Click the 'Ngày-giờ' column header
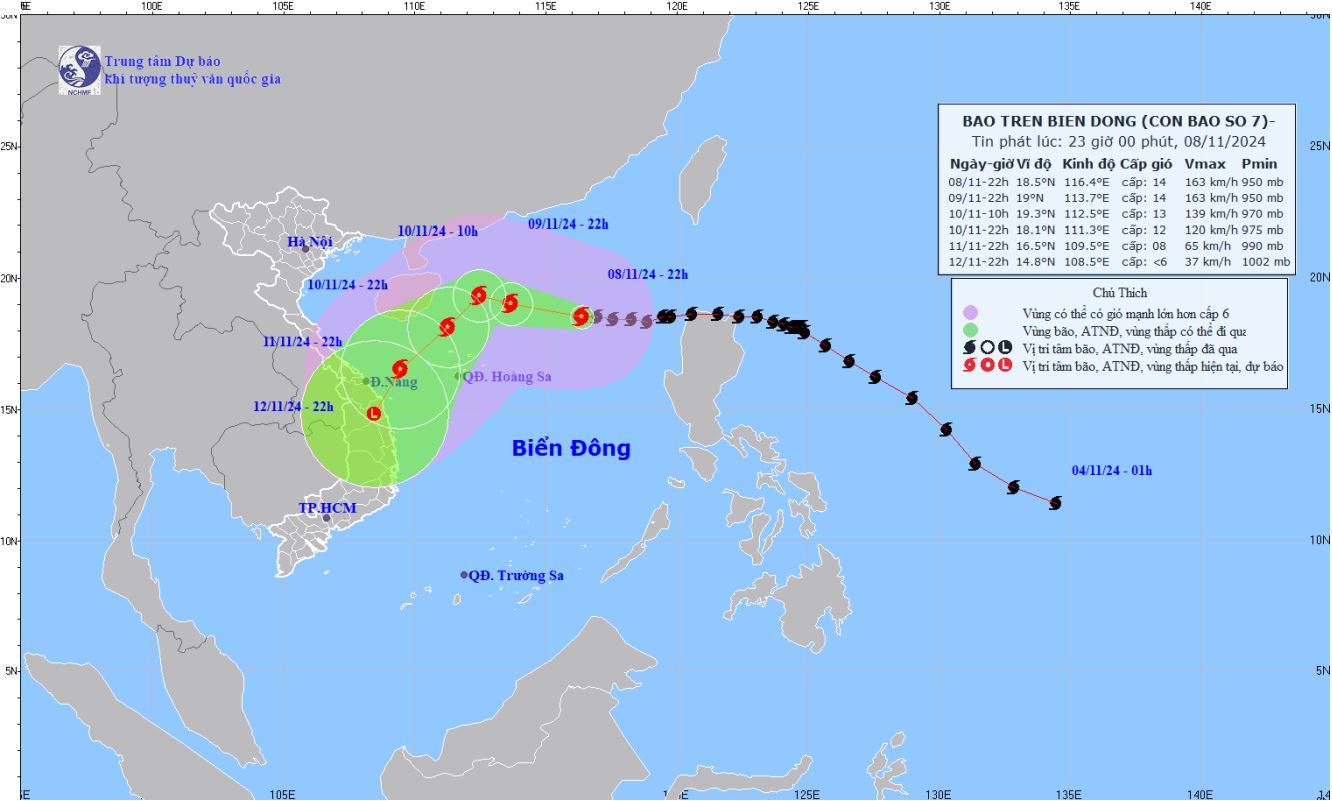The image size is (1332, 801). click(x=980, y=163)
